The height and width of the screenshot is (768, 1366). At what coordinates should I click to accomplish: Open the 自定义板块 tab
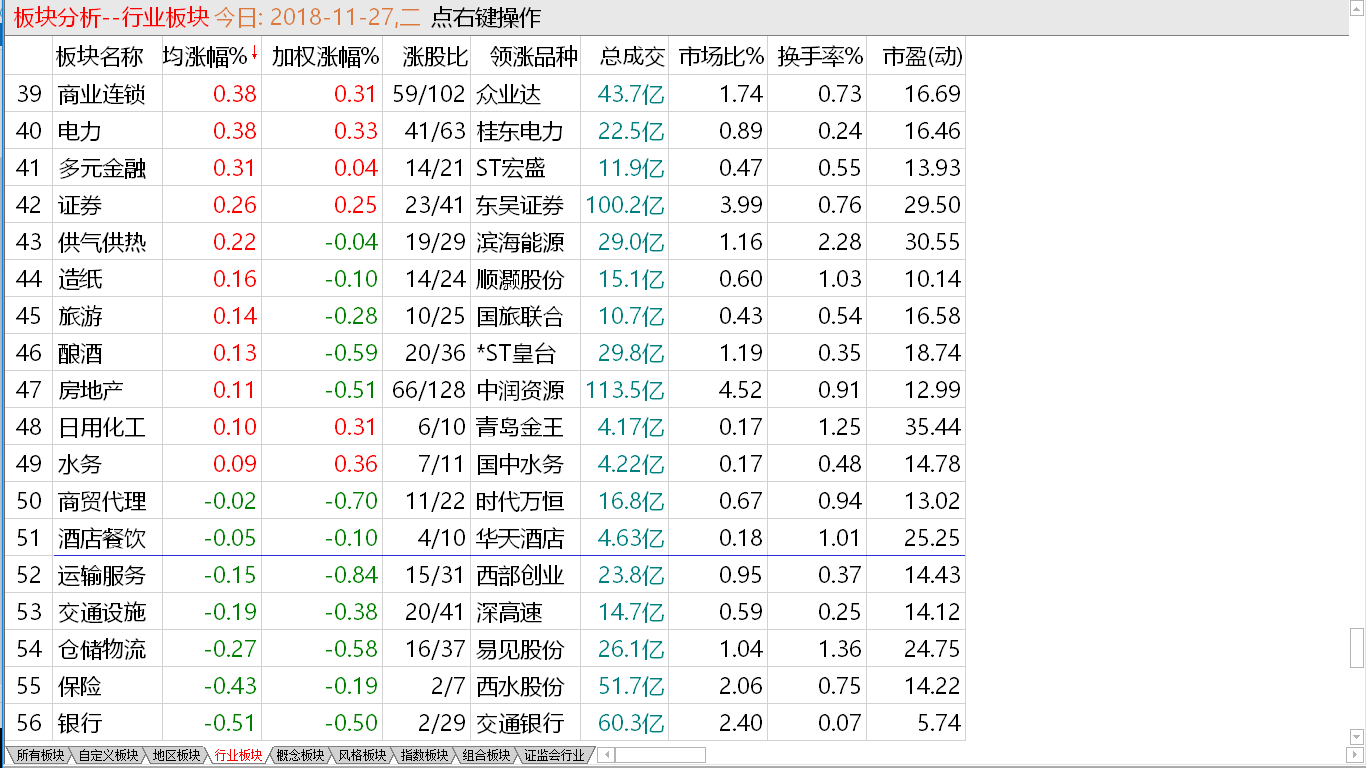tap(108, 755)
